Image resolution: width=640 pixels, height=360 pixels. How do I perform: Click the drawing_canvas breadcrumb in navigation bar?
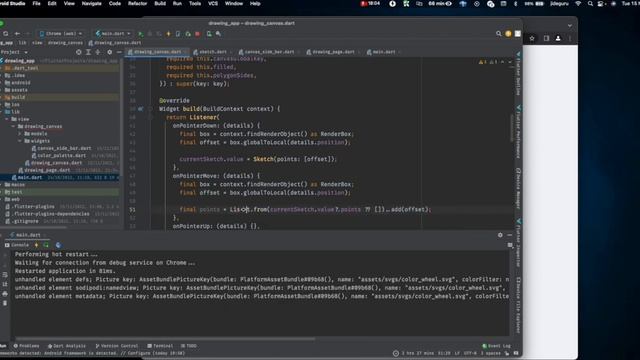(65, 43)
